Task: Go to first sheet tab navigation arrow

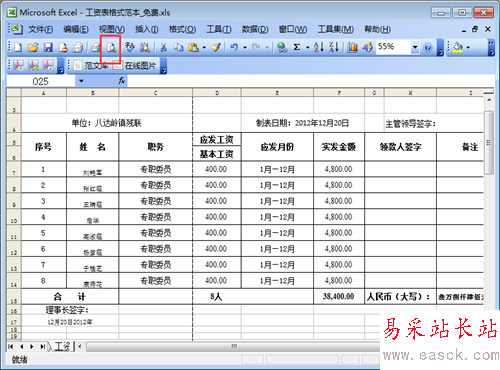Action: tap(11, 347)
